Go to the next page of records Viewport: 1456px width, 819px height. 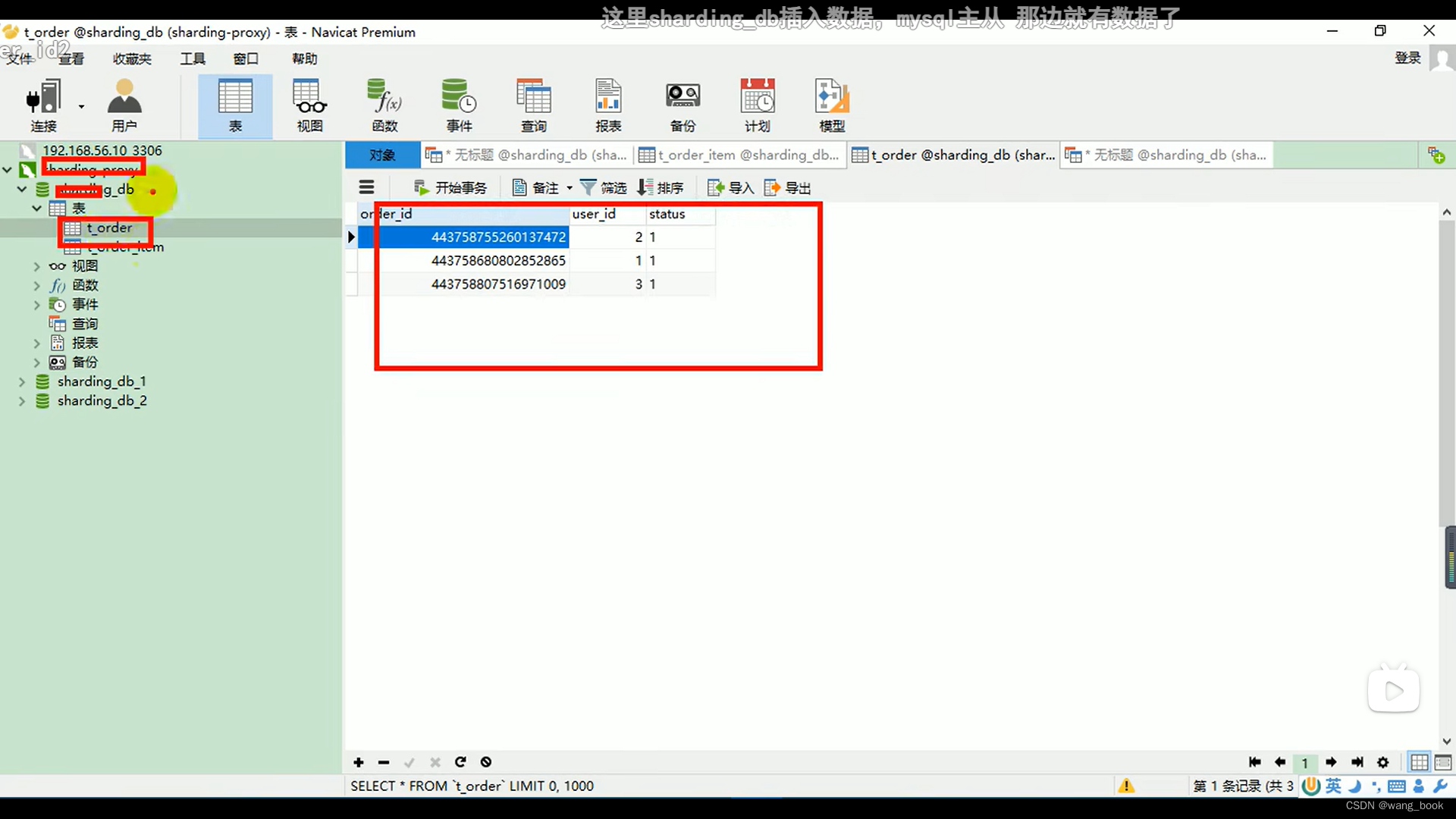click(x=1331, y=762)
